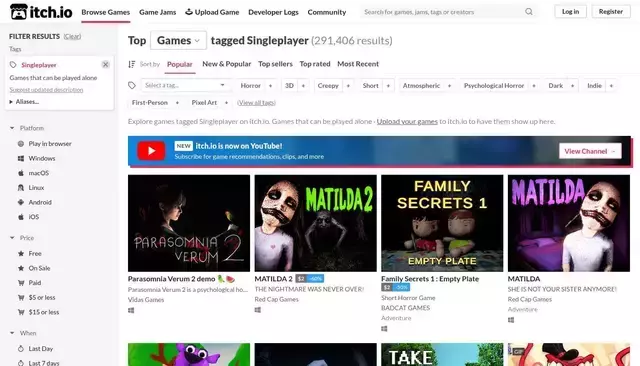Open Community in top navigation
Viewport: 640px width, 366px height.
point(327,12)
